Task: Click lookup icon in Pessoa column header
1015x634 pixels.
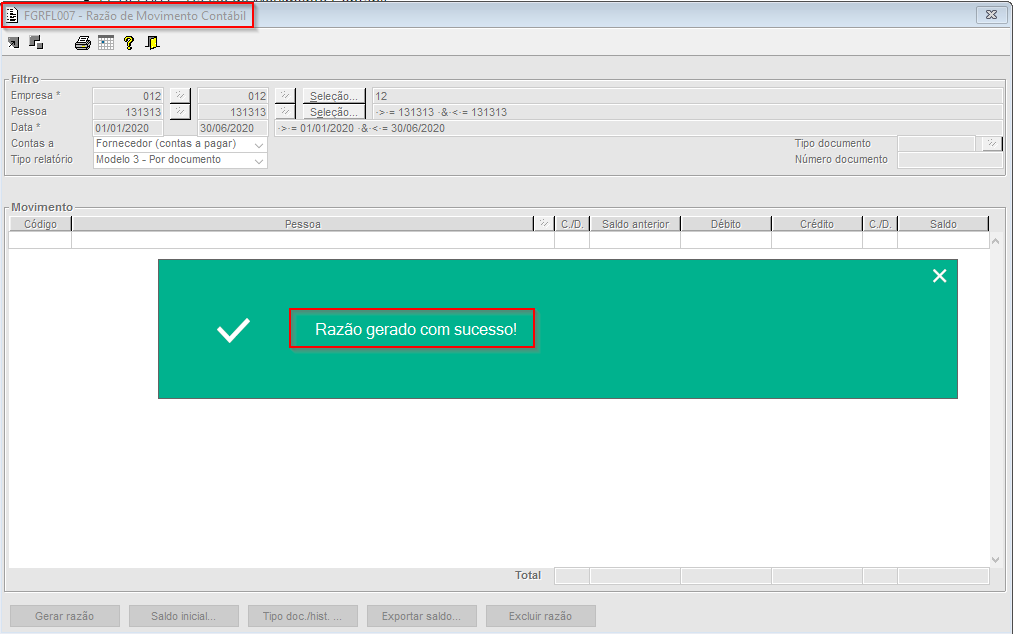Action: point(544,224)
